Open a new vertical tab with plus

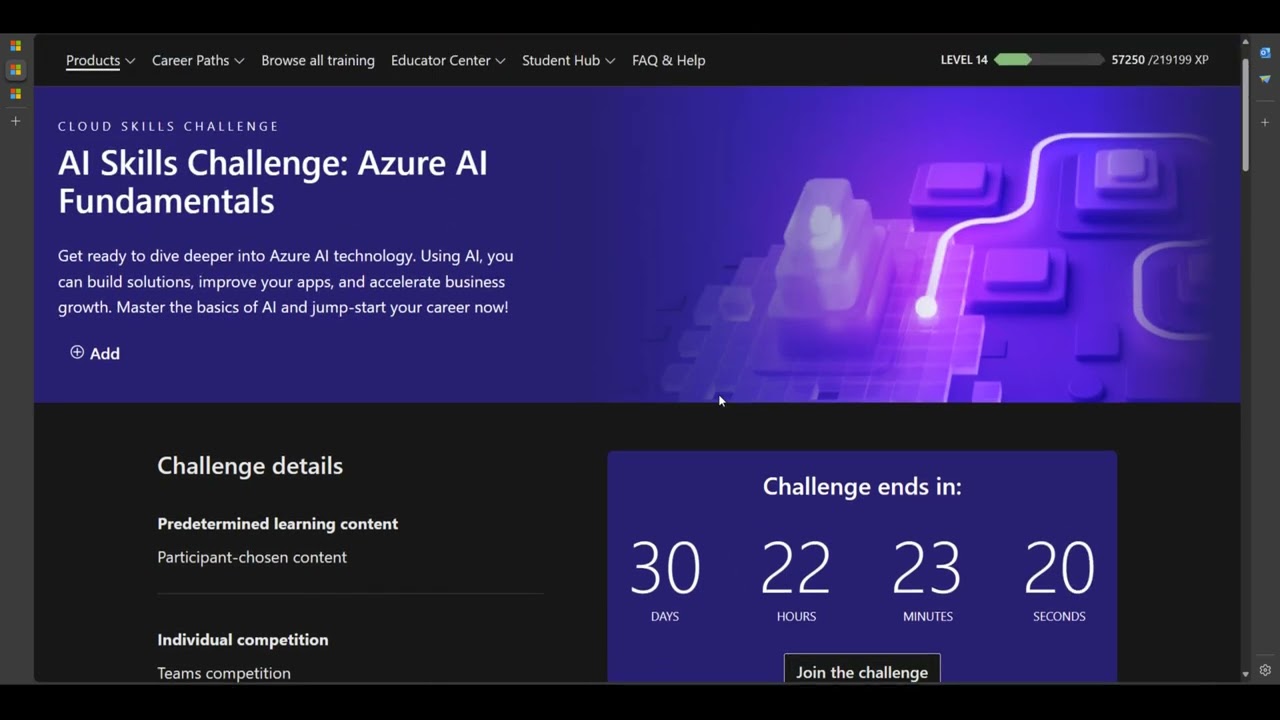pyautogui.click(x=15, y=121)
